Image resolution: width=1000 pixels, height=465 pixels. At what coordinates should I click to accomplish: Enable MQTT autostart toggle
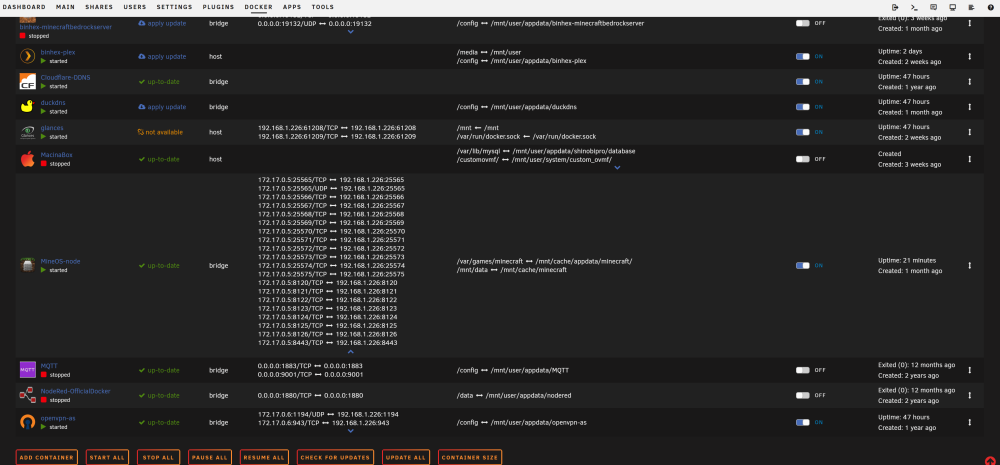click(x=802, y=370)
